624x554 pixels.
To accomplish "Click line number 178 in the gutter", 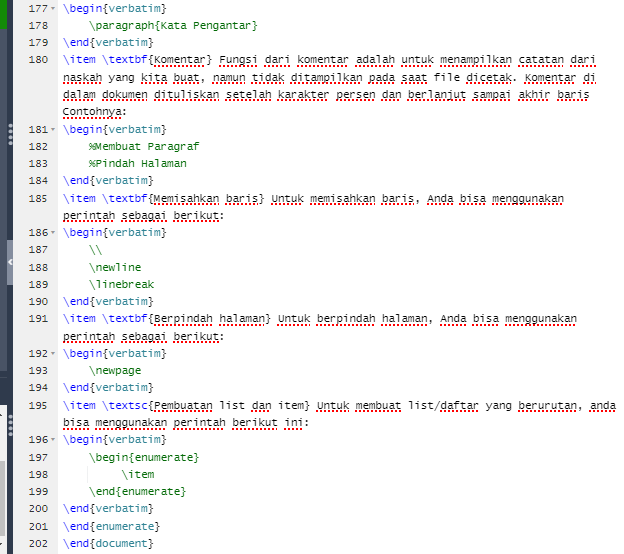I will tap(38, 25).
